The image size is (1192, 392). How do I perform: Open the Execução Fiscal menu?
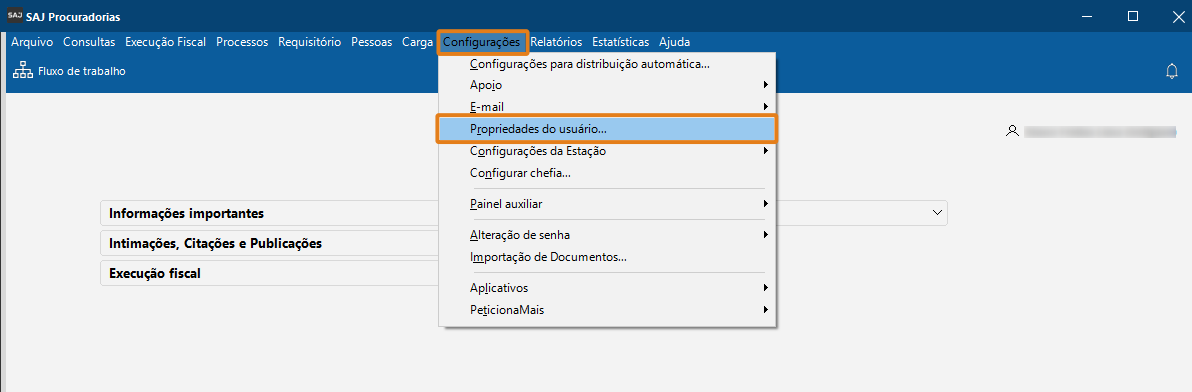point(165,42)
